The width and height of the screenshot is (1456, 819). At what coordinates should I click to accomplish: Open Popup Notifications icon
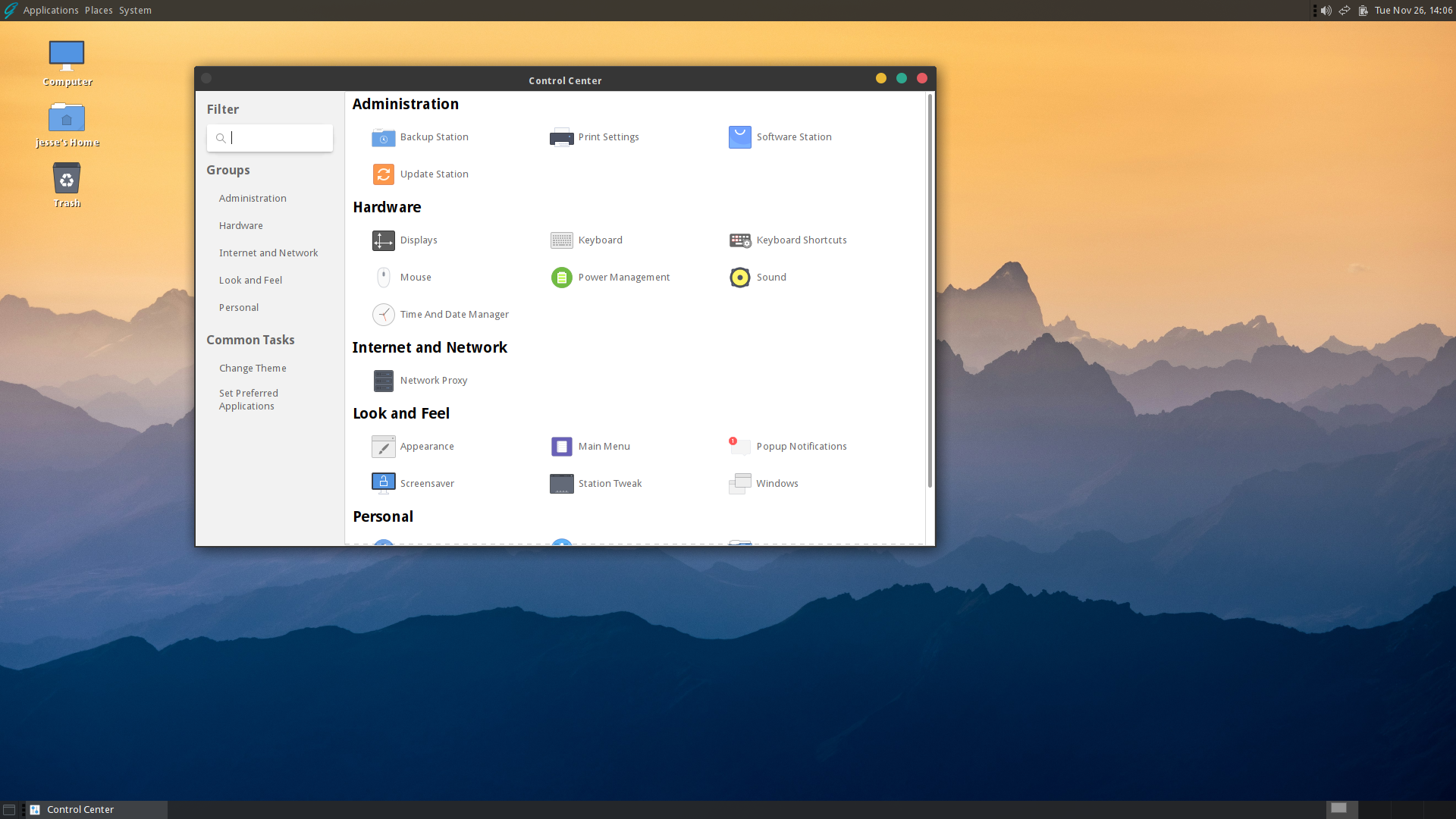(739, 447)
